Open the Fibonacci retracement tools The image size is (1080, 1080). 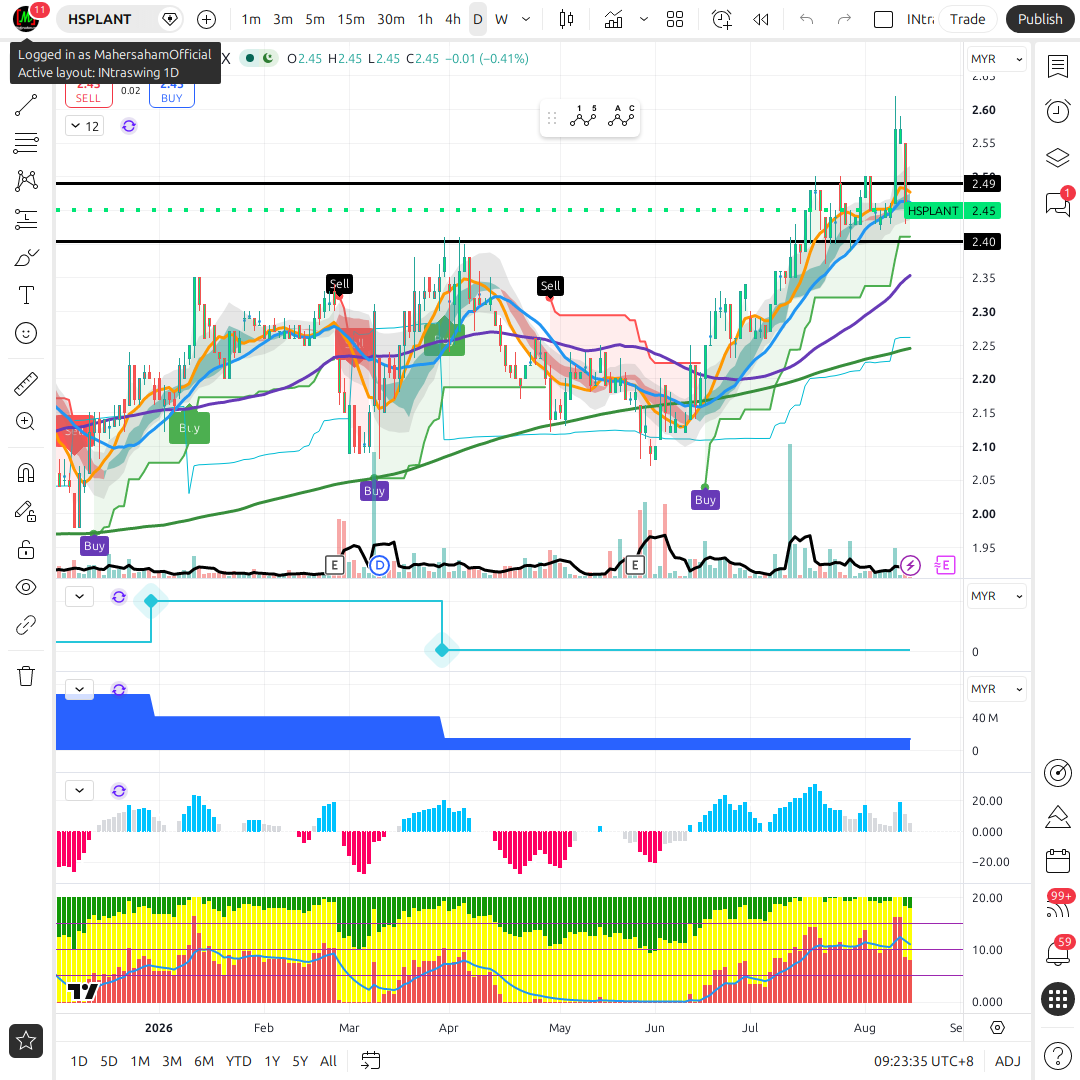click(26, 143)
